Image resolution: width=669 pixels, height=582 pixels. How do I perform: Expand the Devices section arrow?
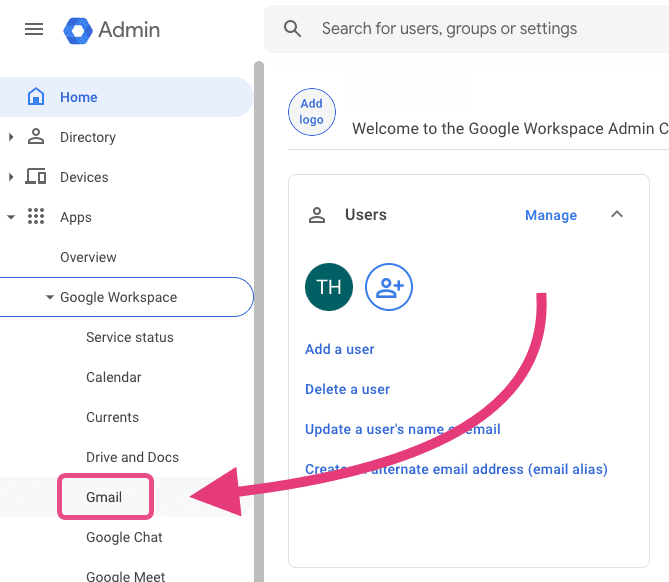pyautogui.click(x=11, y=177)
